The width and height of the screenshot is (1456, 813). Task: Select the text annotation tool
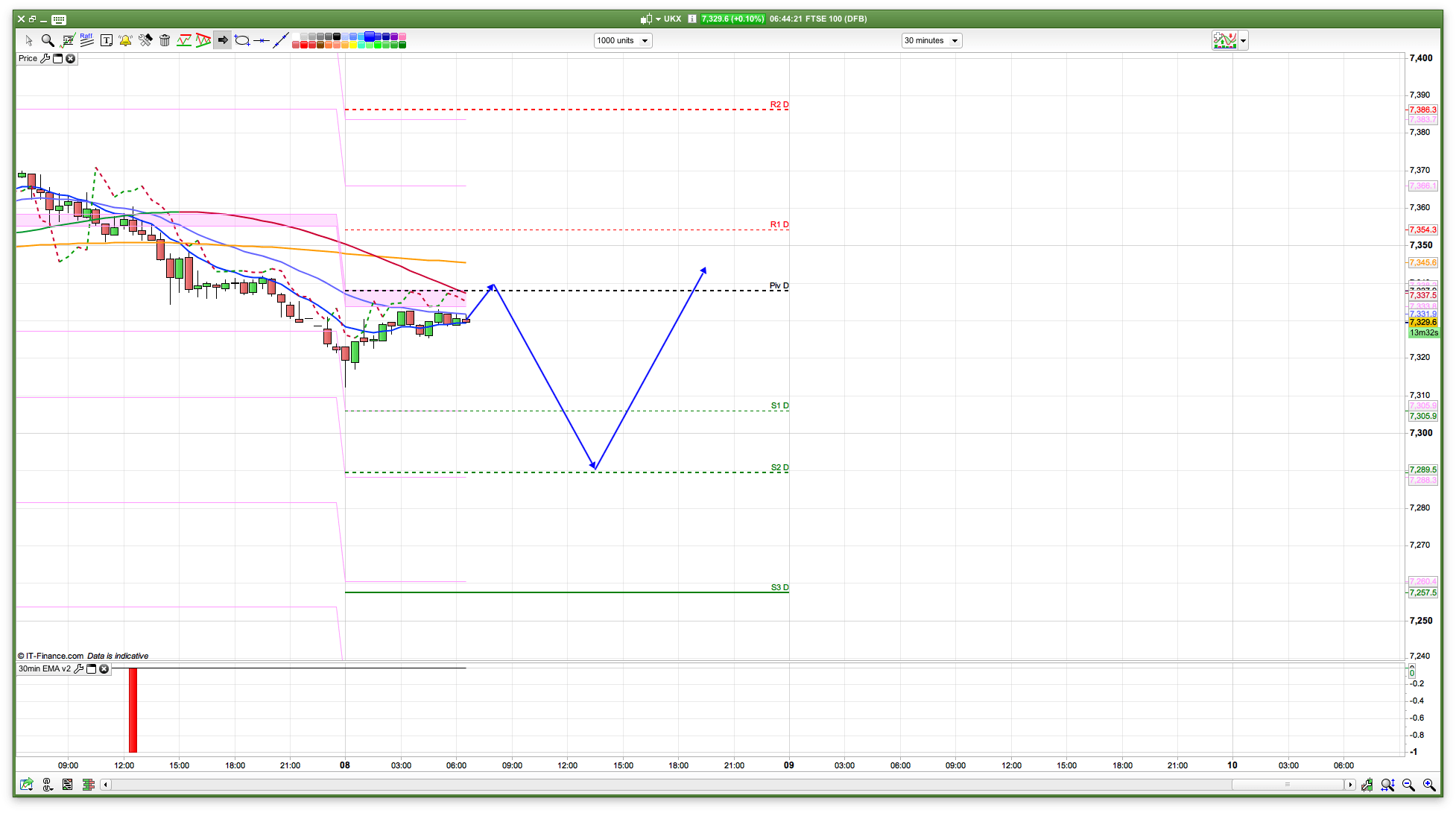pos(107,40)
